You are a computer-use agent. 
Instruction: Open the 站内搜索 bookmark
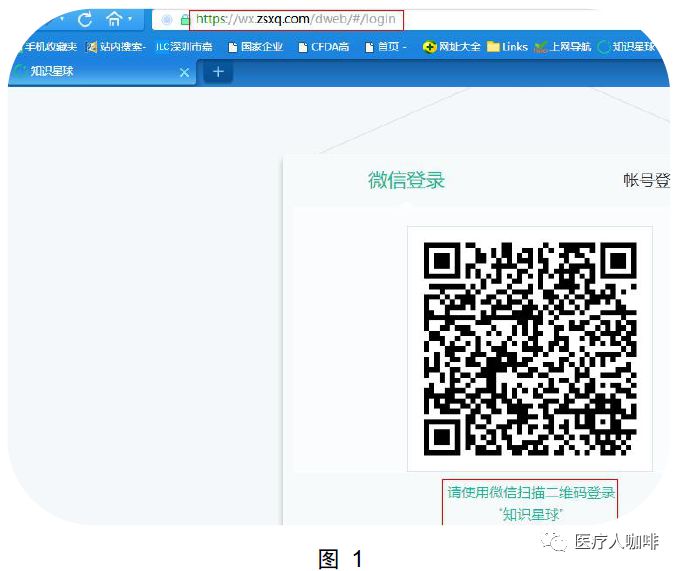116,47
